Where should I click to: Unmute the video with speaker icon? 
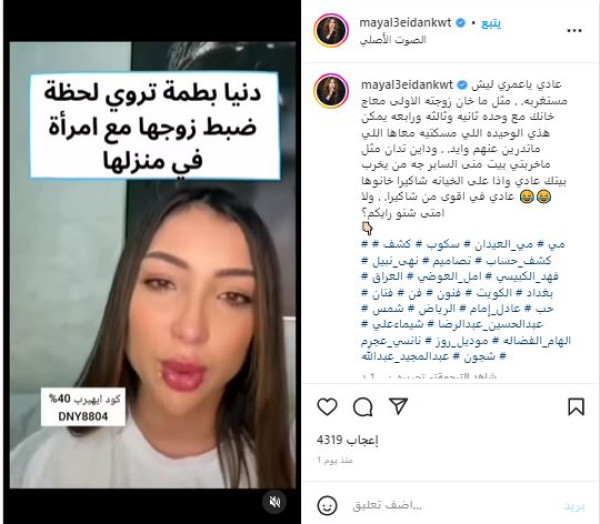[x=275, y=501]
